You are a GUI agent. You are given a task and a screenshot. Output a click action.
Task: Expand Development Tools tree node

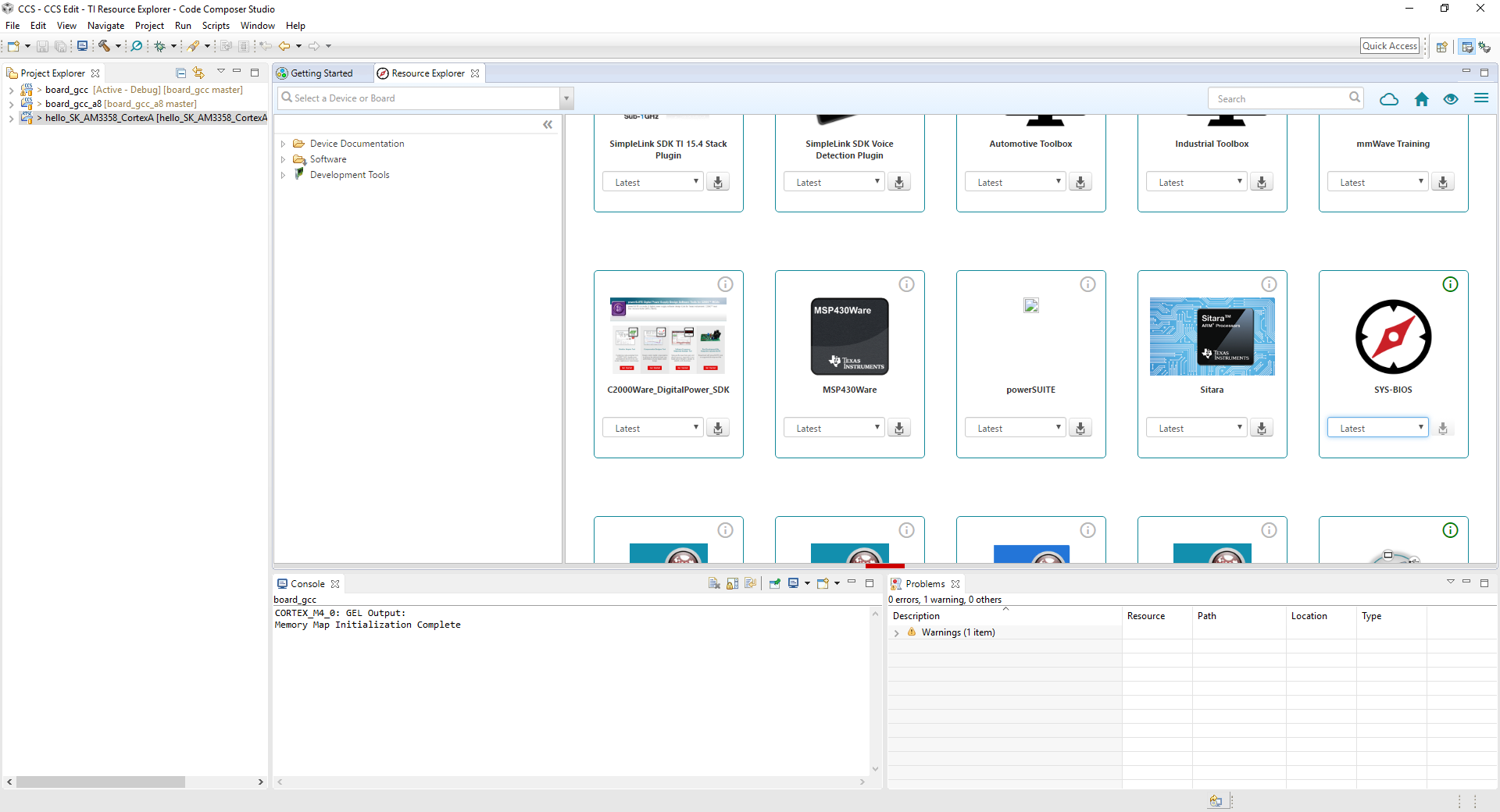[x=283, y=175]
